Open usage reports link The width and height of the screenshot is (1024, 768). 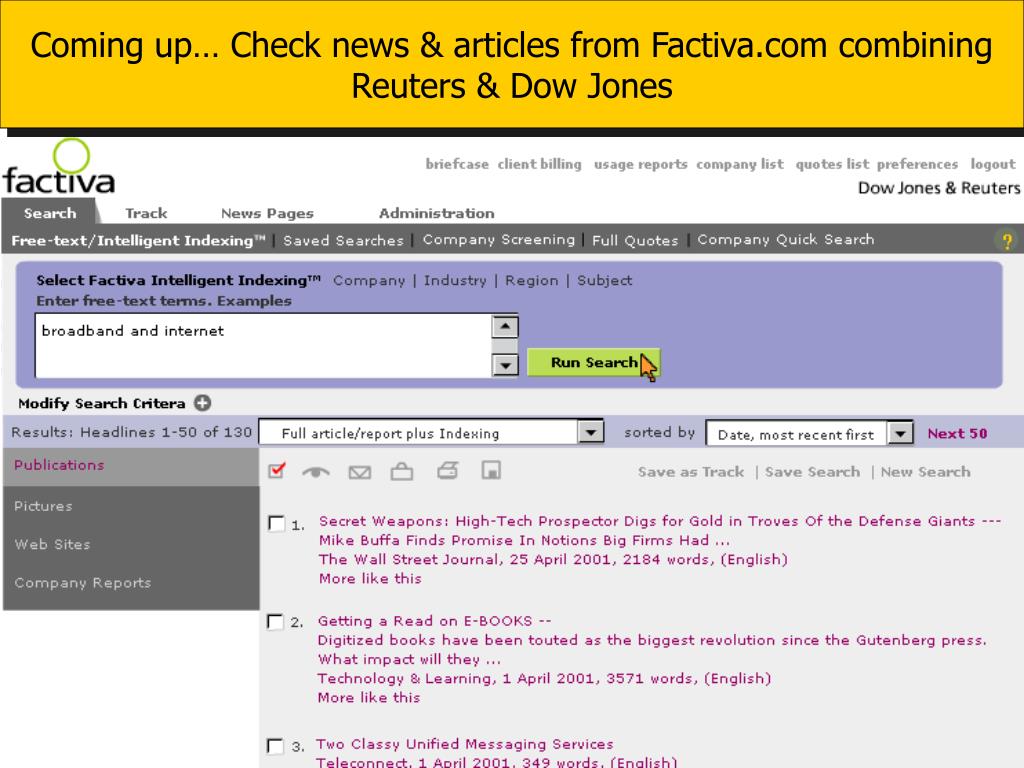pyautogui.click(x=641, y=165)
